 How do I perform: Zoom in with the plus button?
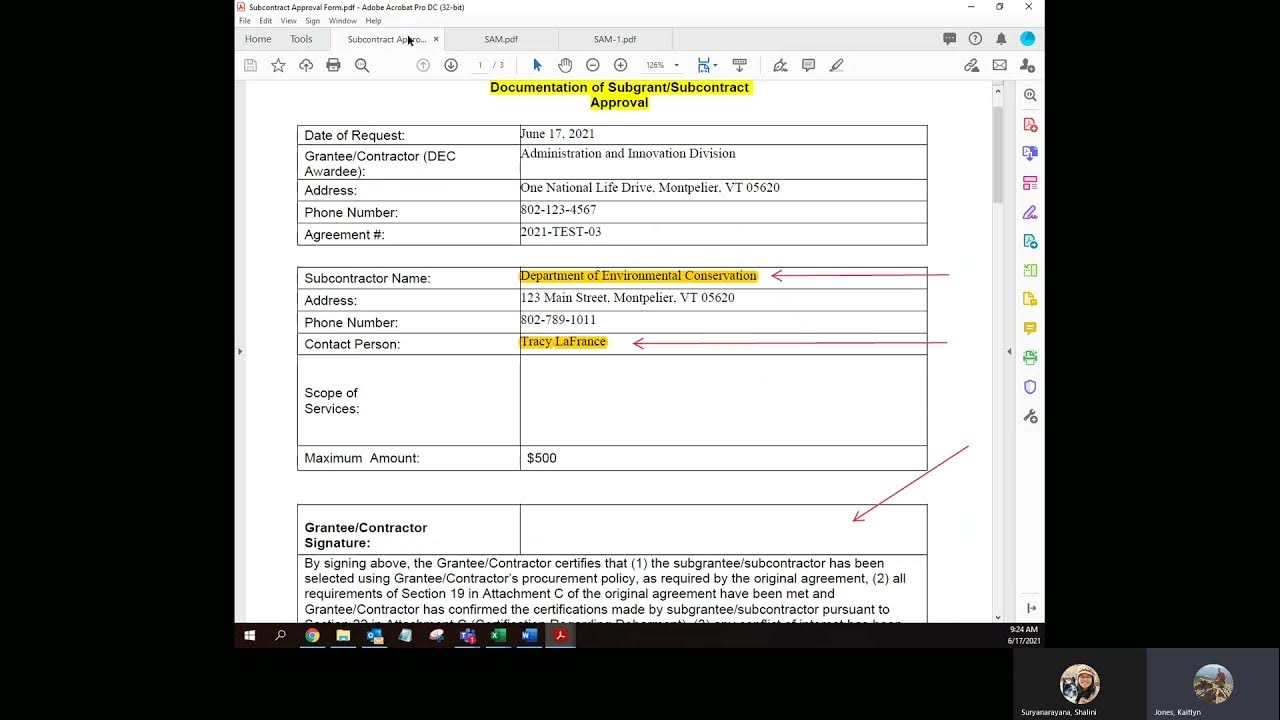point(620,65)
